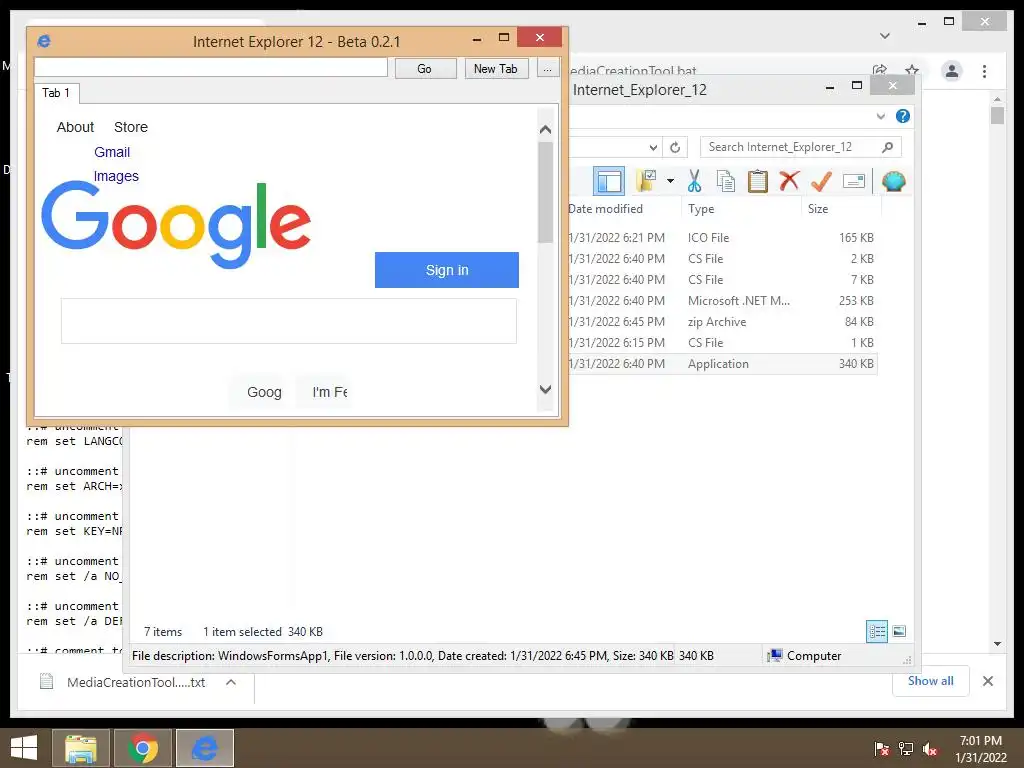Click the clipboard Paste icon

pos(758,181)
